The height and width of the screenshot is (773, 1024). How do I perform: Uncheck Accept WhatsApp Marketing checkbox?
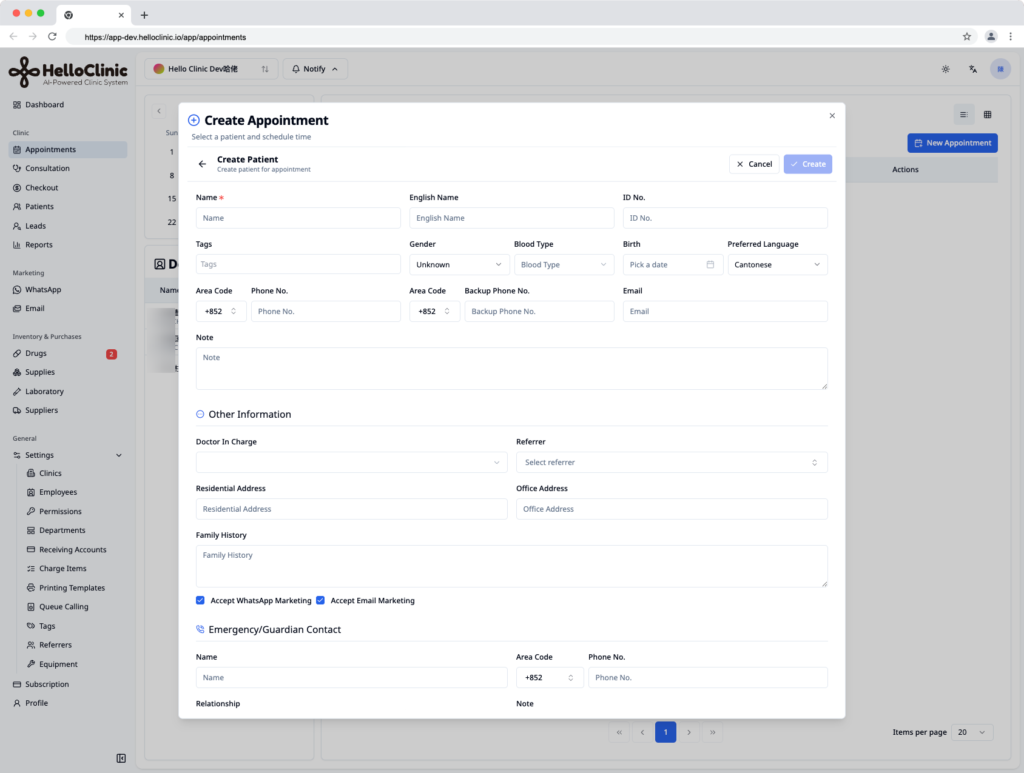200,600
